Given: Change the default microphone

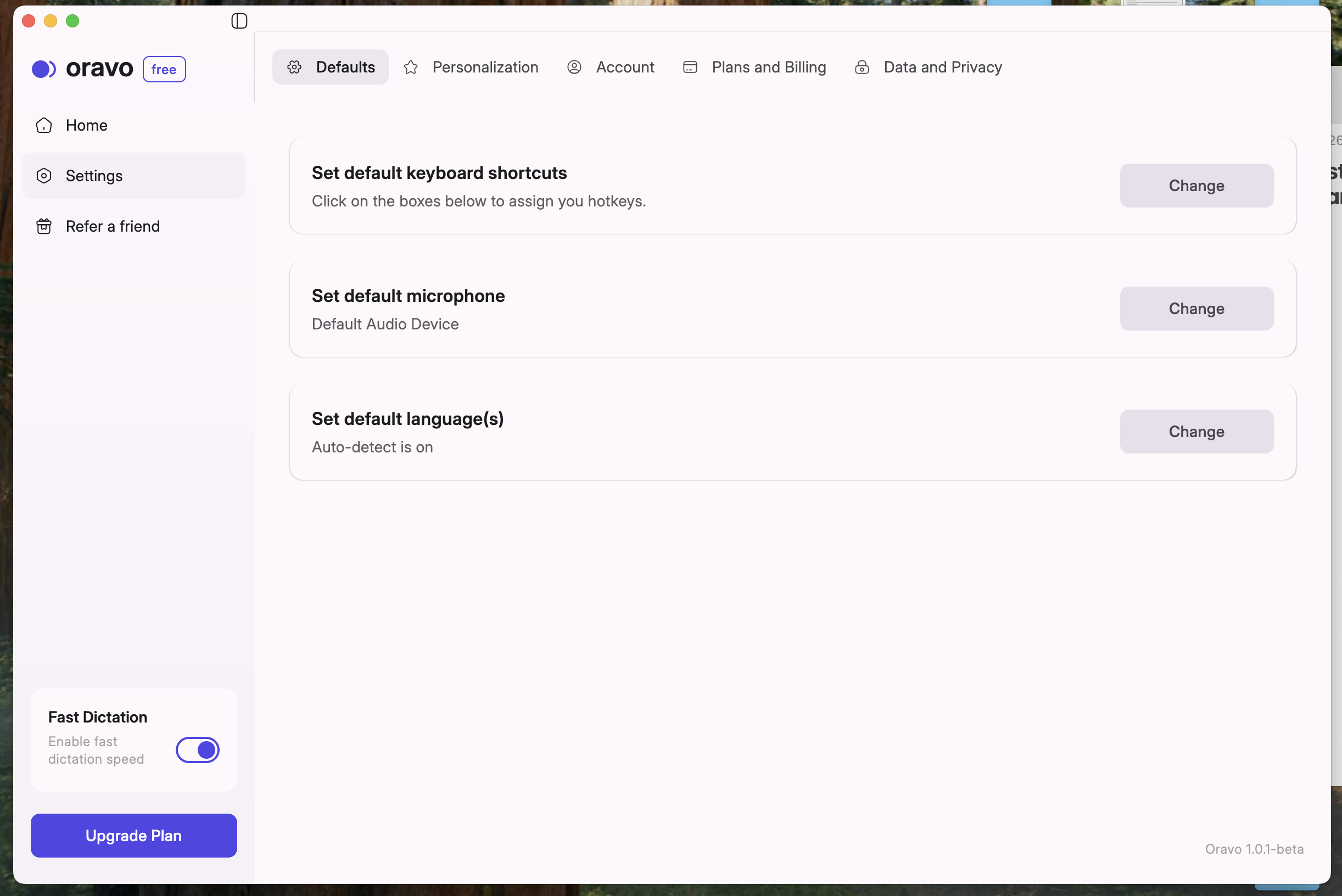Looking at the screenshot, I should 1196,309.
